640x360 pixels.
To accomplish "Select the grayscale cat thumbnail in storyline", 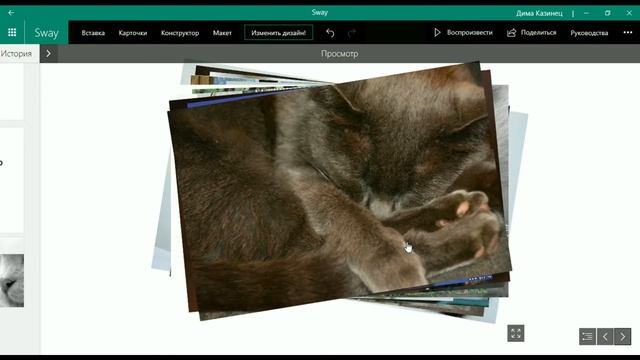I will click(x=12, y=280).
